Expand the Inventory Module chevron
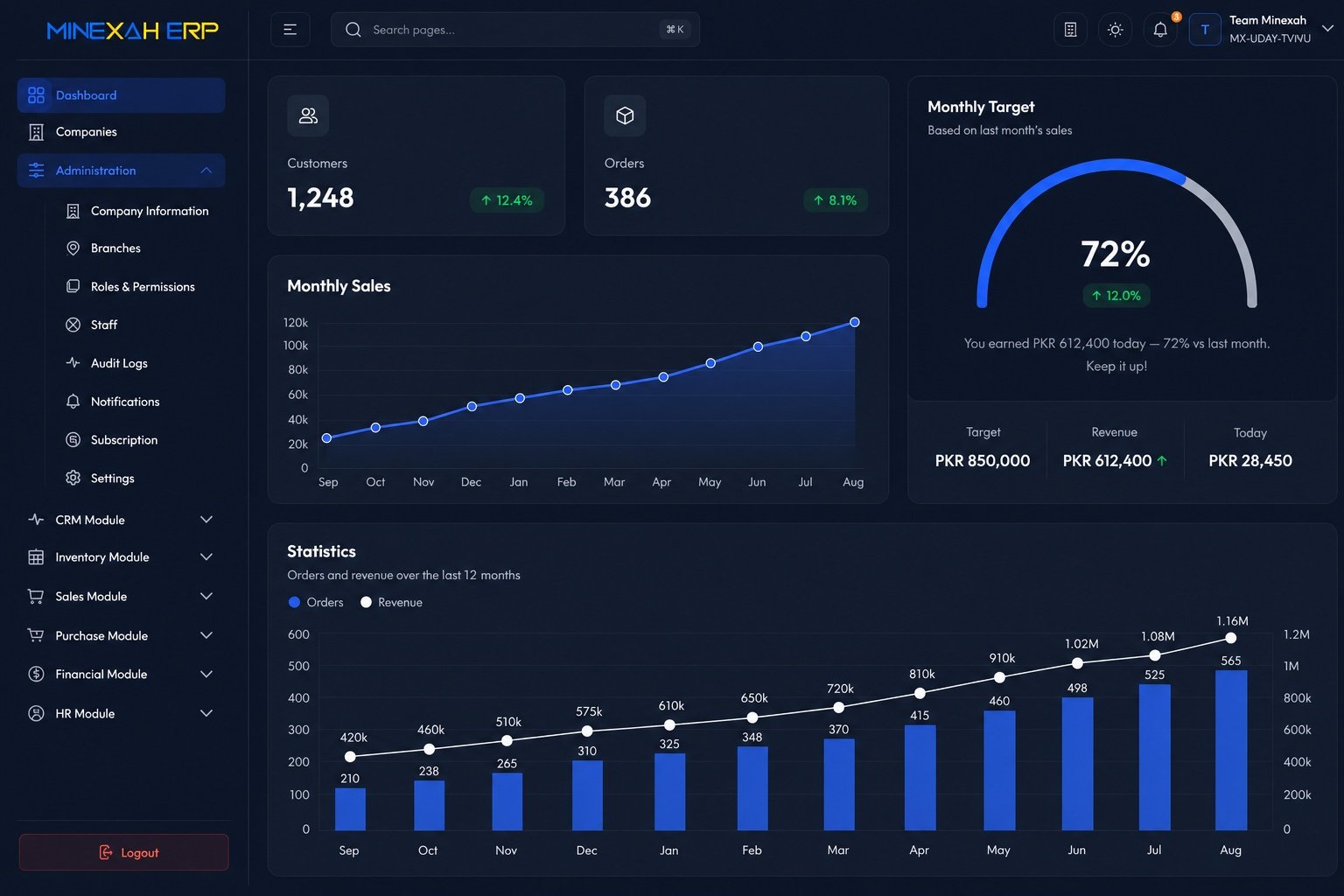The image size is (1344, 896). tap(206, 557)
